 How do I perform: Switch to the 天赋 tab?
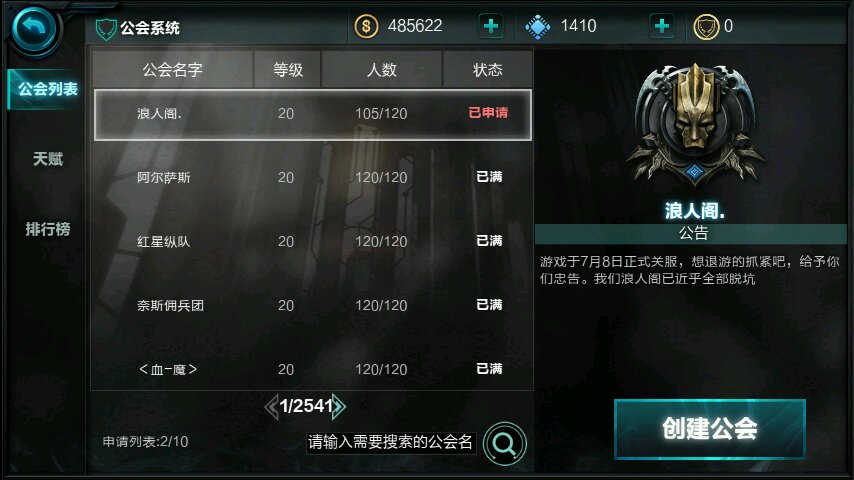tap(47, 159)
